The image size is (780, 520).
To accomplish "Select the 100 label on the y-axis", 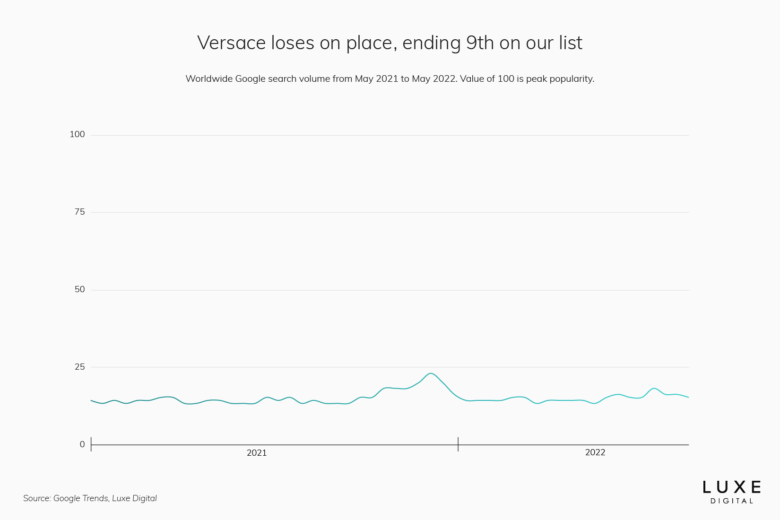I will (77, 134).
